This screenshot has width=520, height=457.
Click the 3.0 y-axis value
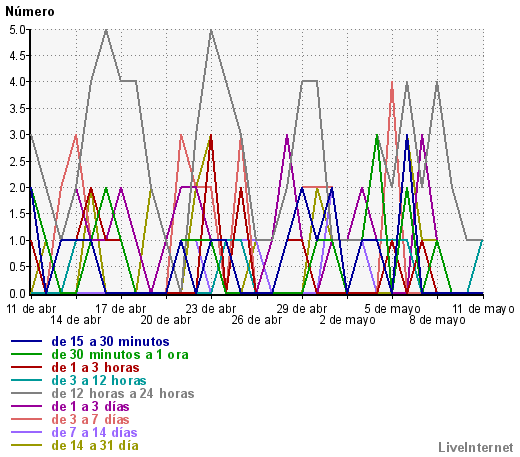[17, 135]
